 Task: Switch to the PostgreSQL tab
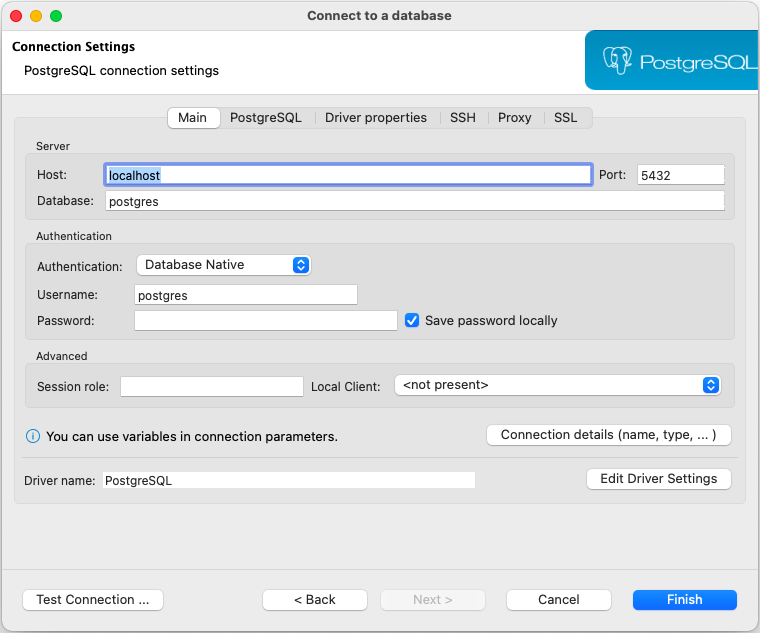click(266, 118)
